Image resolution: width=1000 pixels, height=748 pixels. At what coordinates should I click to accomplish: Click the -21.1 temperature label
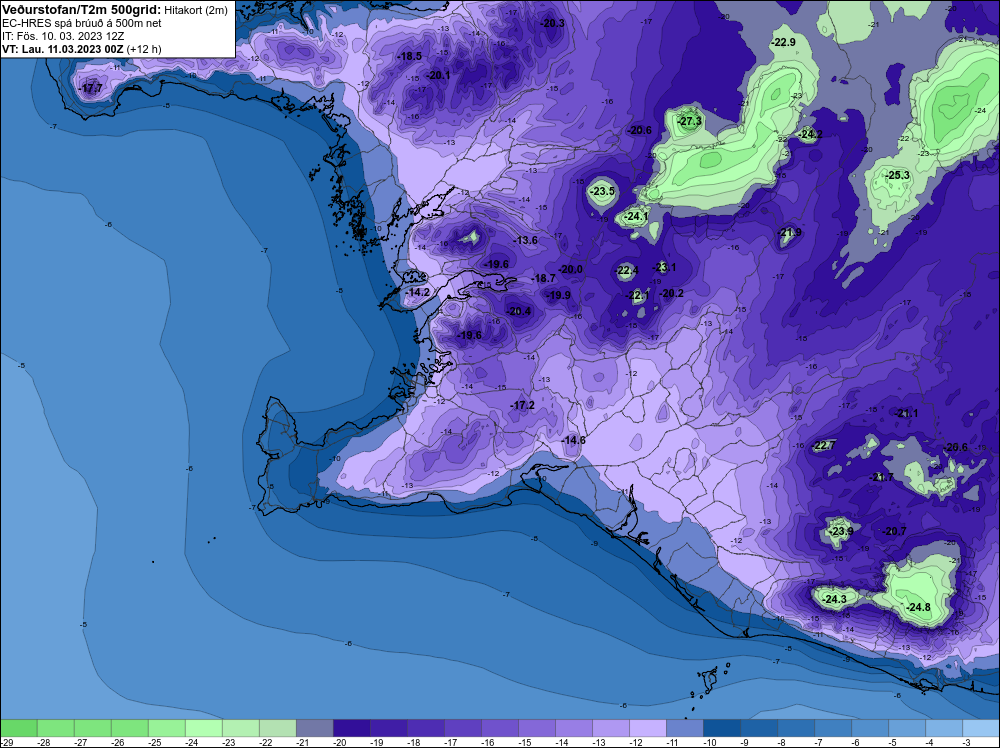point(906,414)
